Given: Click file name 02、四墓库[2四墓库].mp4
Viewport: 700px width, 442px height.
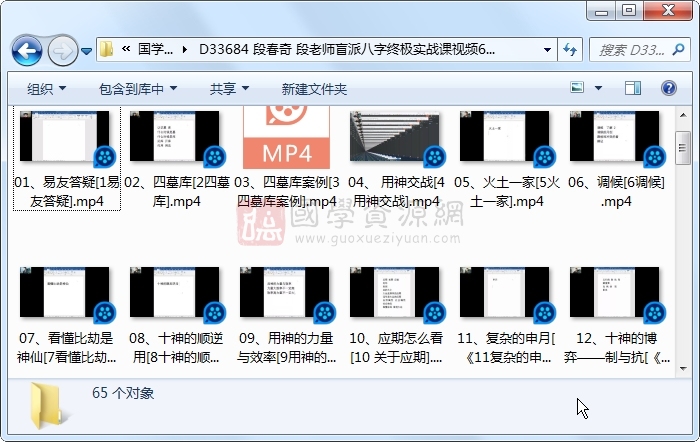Looking at the screenshot, I should coord(177,192).
